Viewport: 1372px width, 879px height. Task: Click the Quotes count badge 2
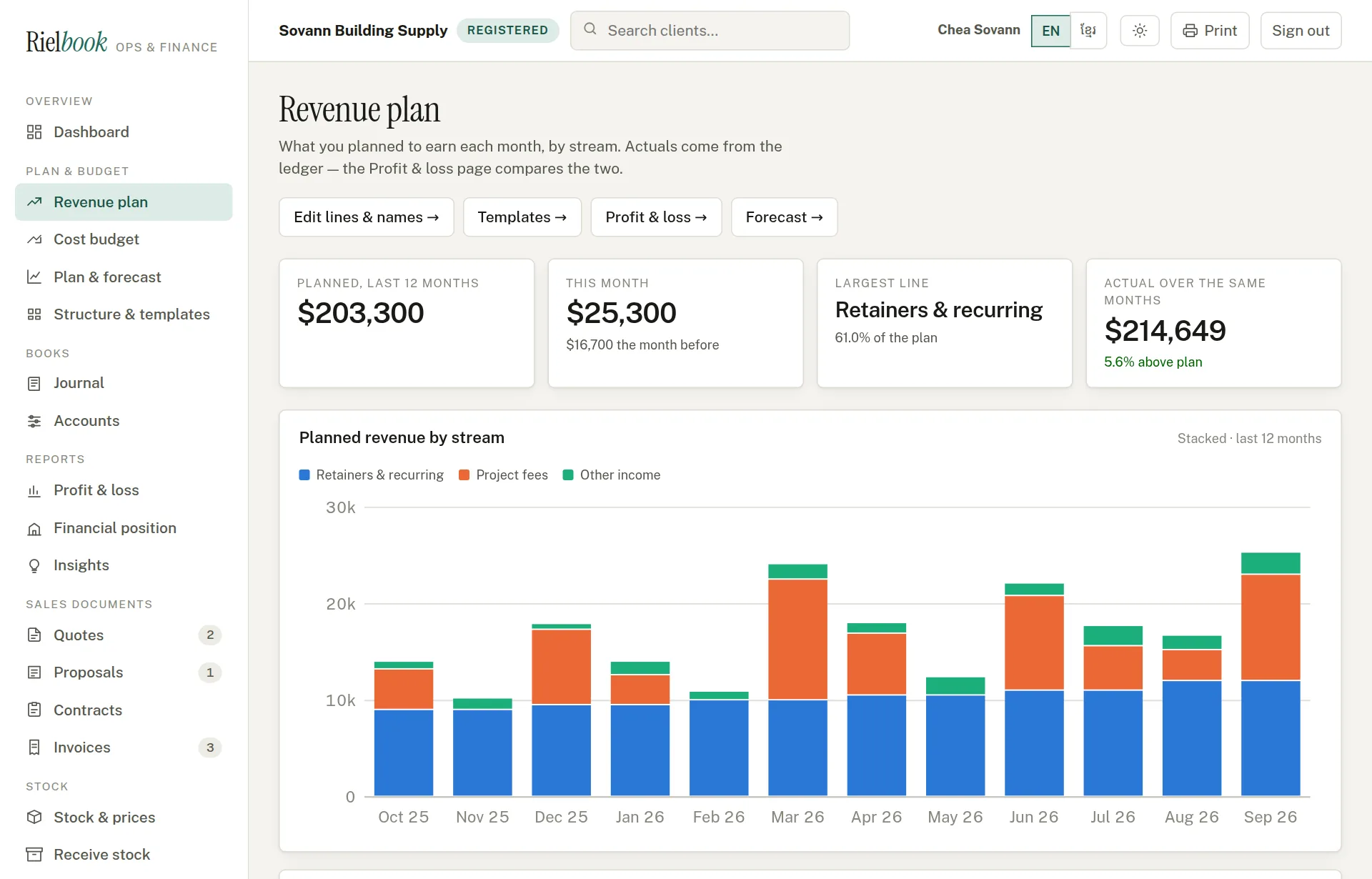(x=210, y=635)
